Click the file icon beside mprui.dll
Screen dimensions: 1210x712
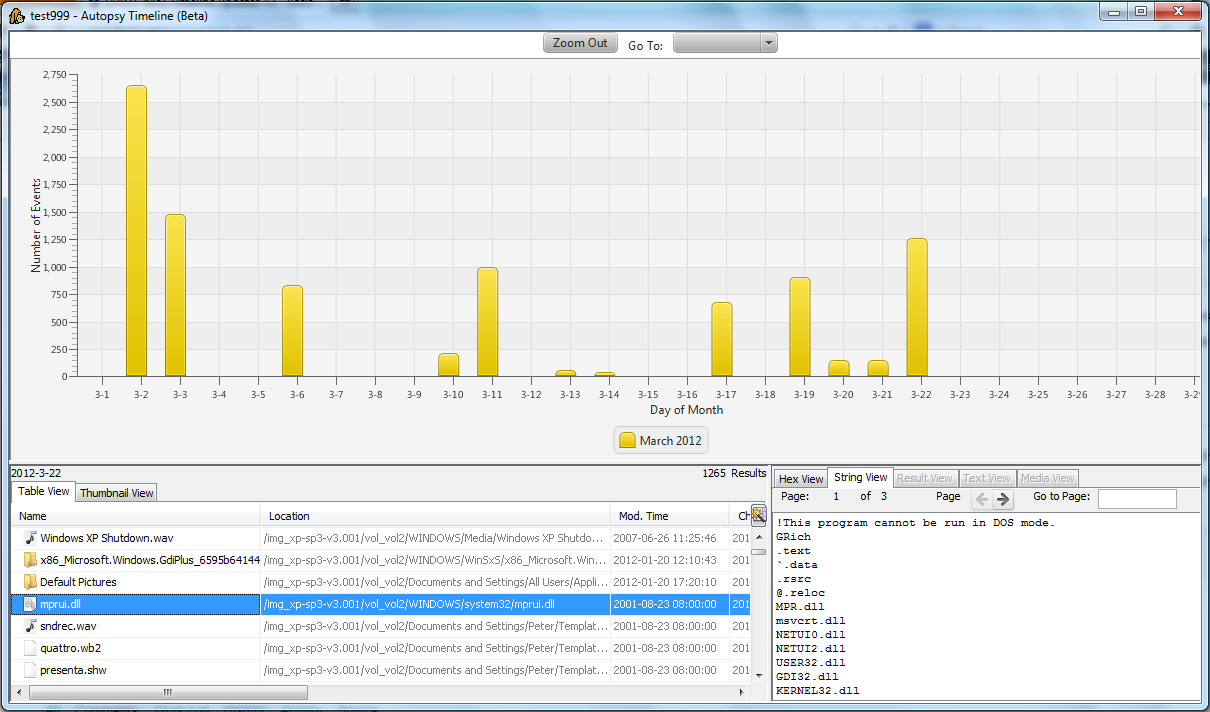tap(30, 604)
